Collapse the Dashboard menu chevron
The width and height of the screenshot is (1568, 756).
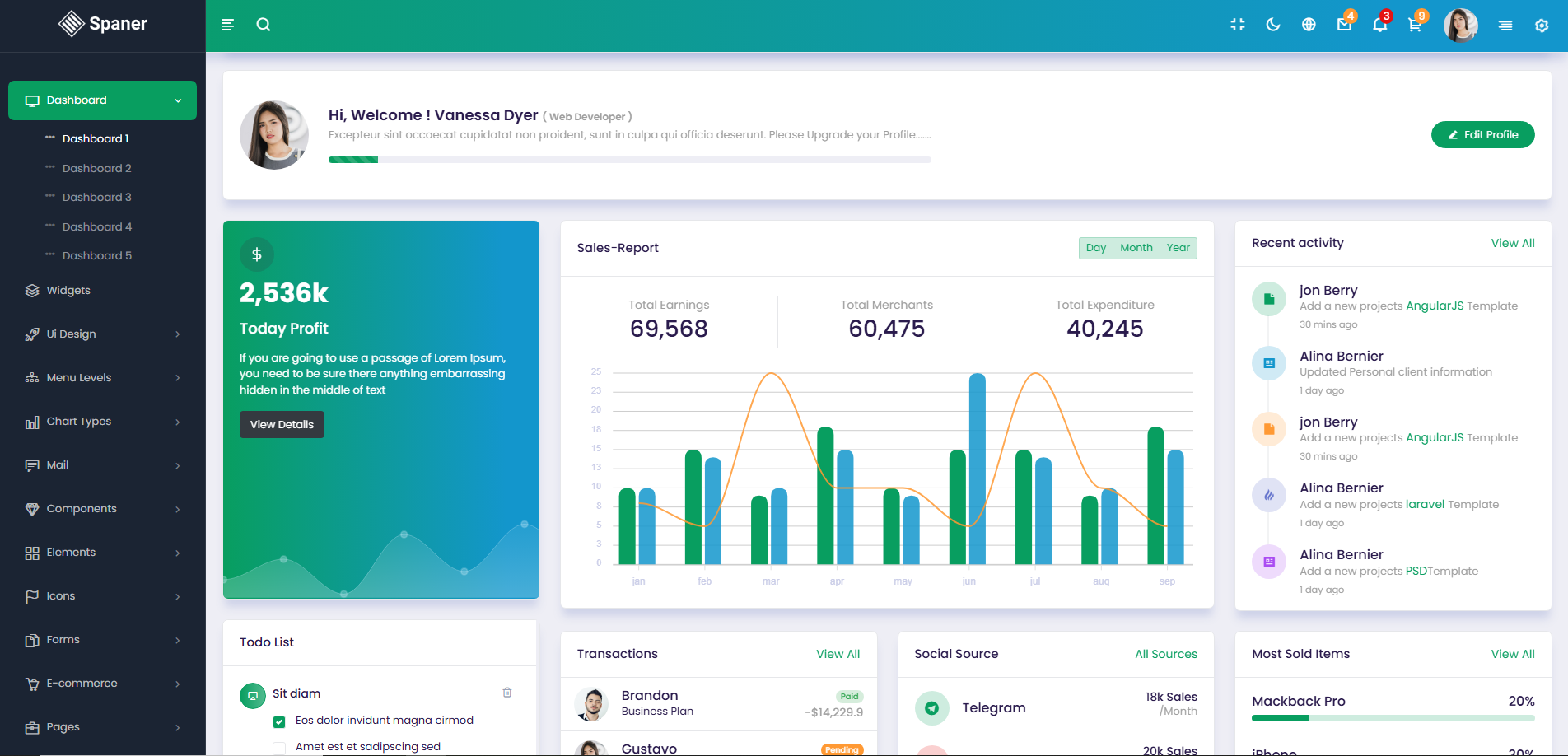(178, 100)
